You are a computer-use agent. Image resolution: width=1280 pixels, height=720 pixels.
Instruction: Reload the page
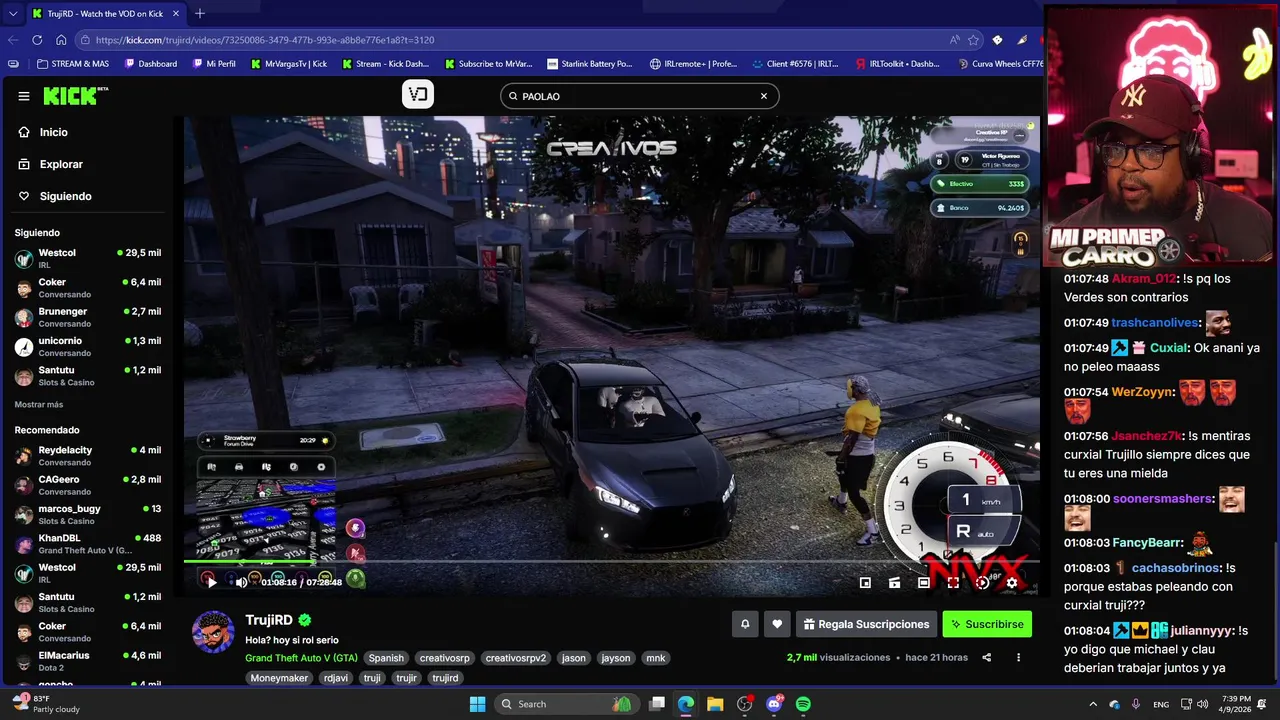[x=37, y=40]
